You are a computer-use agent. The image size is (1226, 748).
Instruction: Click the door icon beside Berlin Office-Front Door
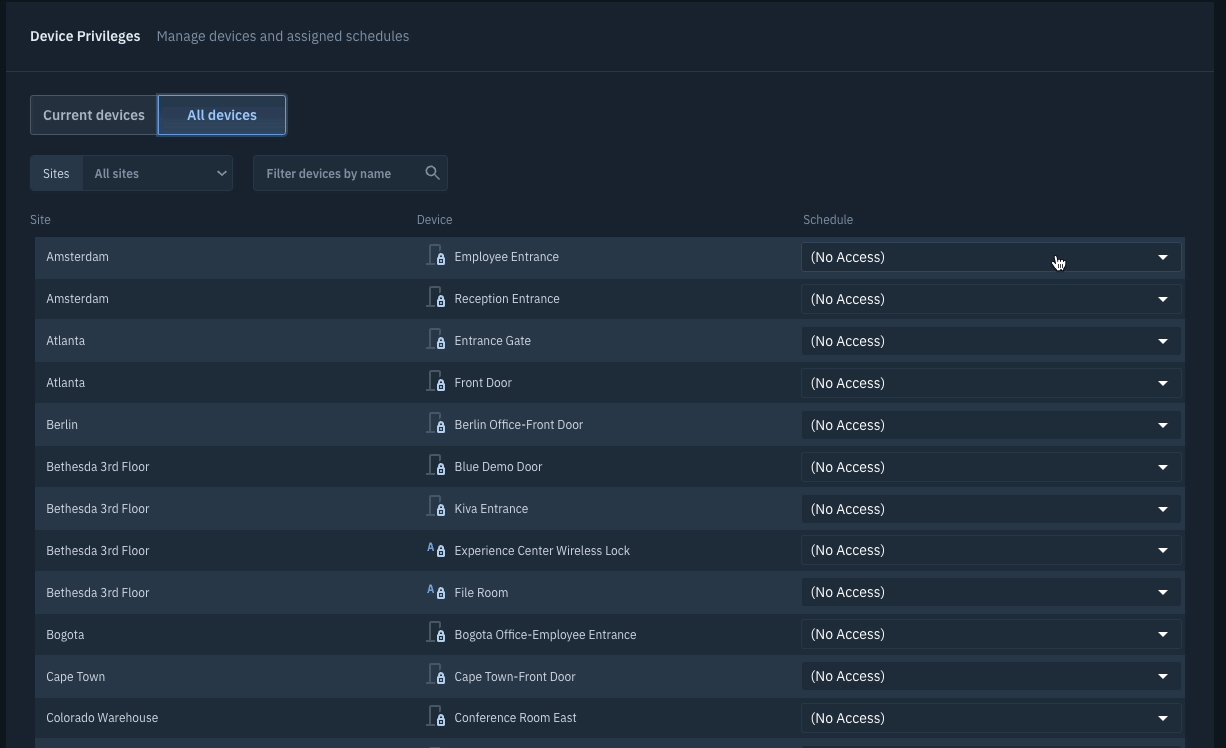436,424
